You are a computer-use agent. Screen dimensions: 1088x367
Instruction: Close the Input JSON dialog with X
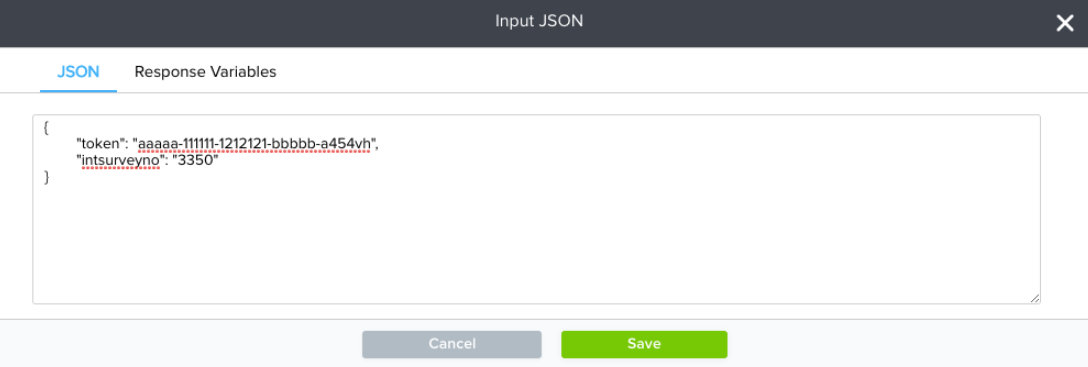(x=1064, y=24)
